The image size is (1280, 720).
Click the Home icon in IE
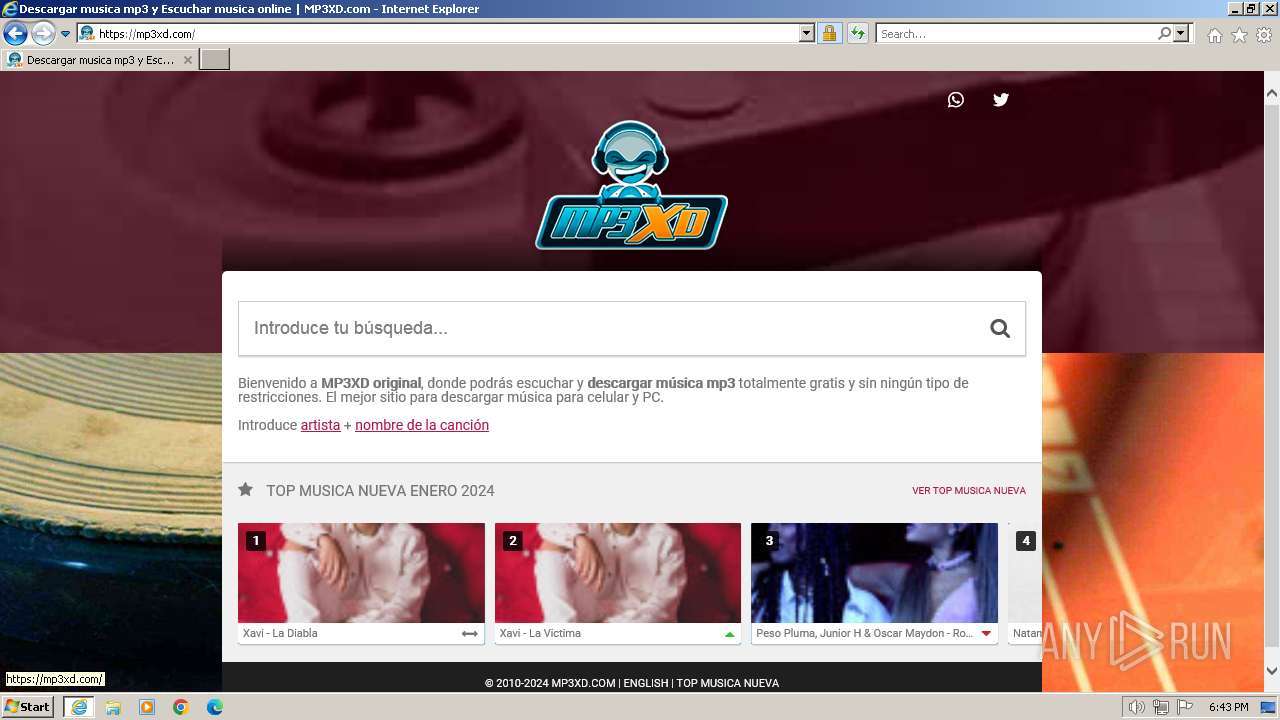point(1214,35)
